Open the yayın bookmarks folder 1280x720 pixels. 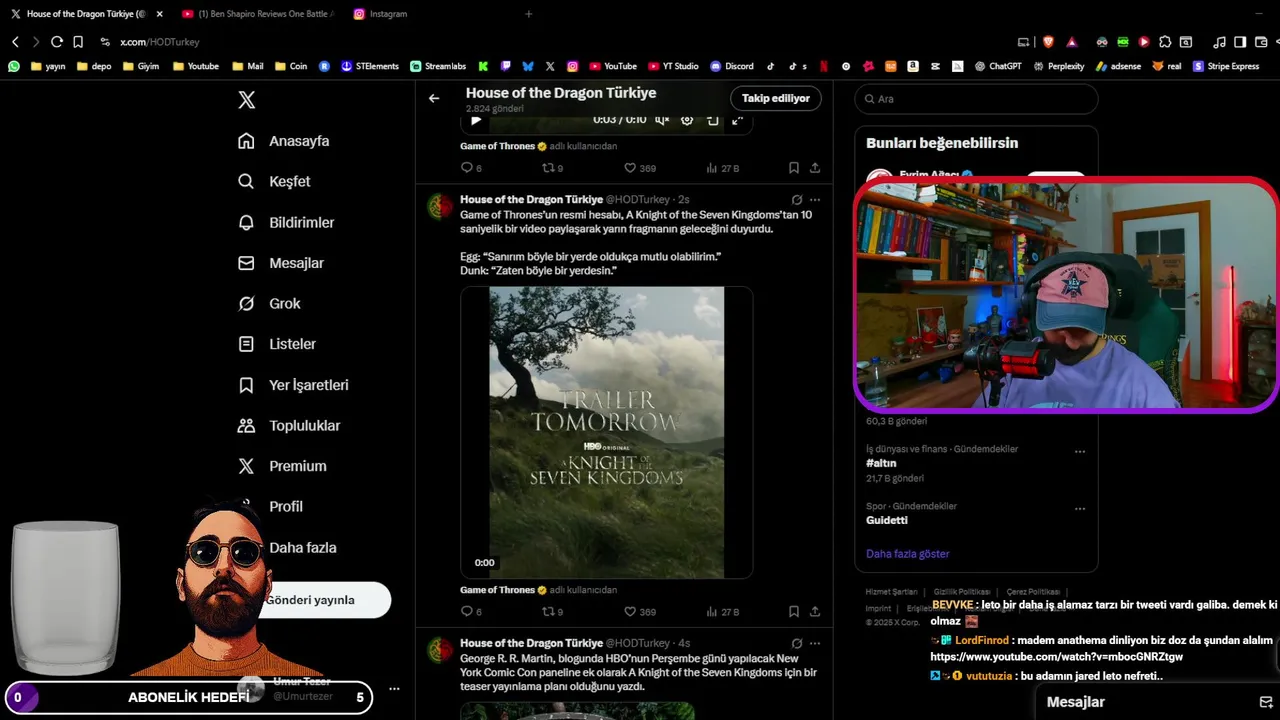click(x=48, y=66)
